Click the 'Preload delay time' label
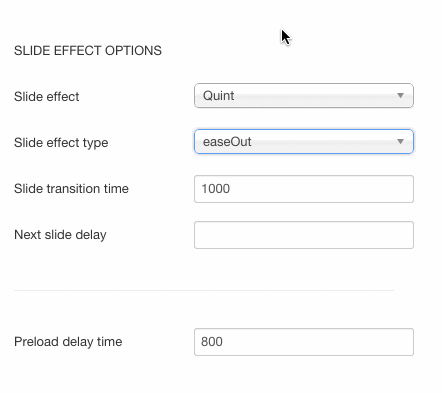 pos(68,342)
